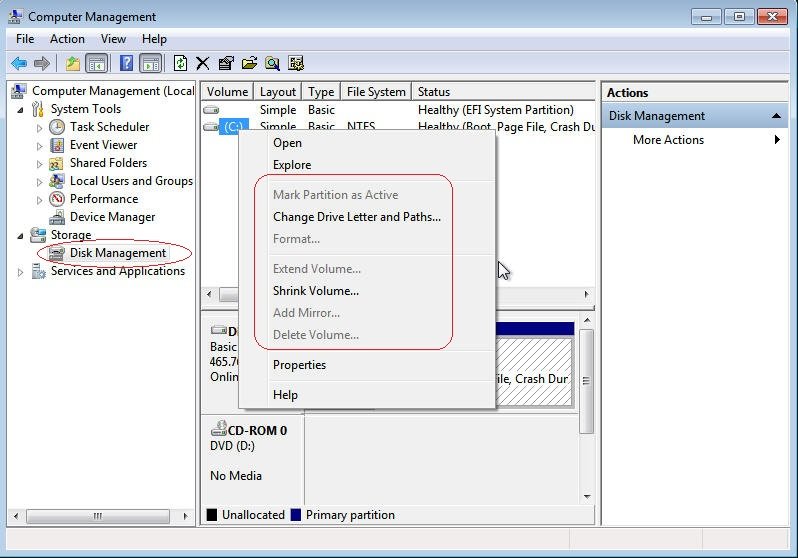798x558 pixels.
Task: Click the Task Scheduler clock icon
Action: [x=57, y=127]
